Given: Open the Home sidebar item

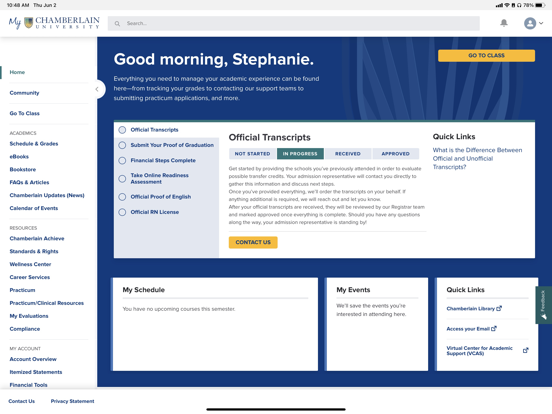Looking at the screenshot, I should pos(17,72).
